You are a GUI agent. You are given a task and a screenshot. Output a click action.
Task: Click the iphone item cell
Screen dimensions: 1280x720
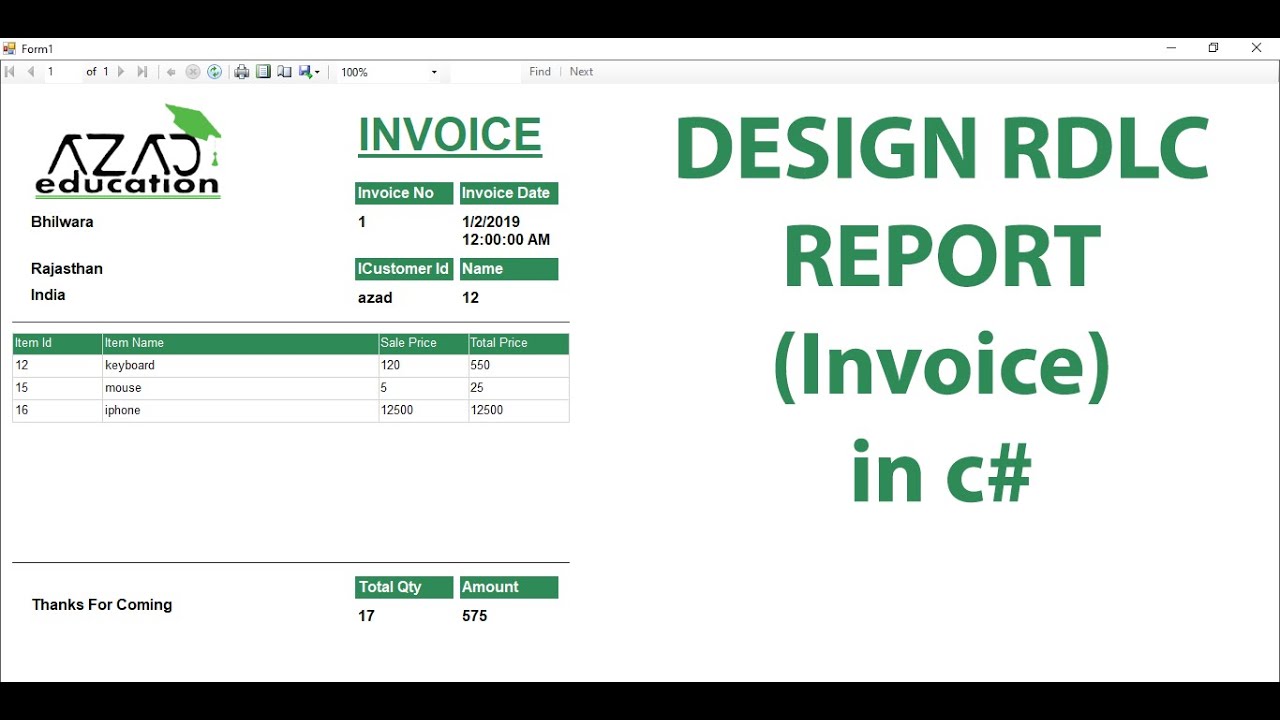click(x=240, y=411)
